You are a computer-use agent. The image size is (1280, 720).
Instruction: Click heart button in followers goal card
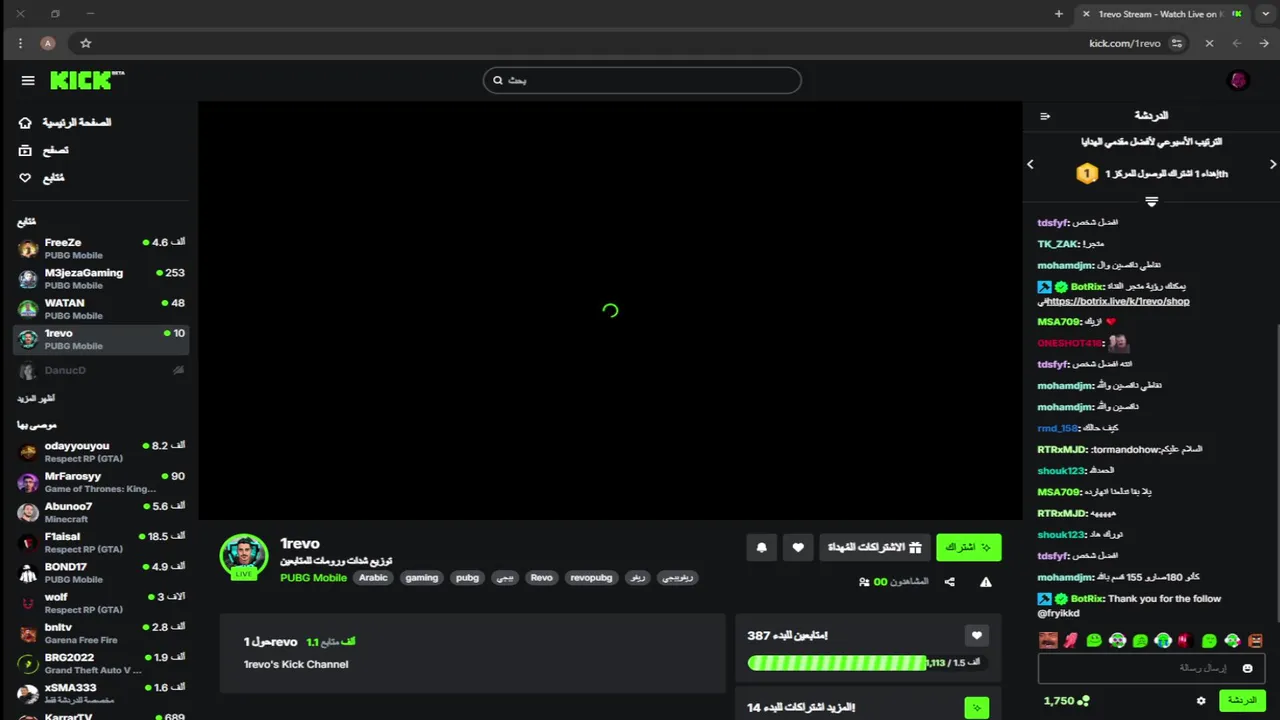[x=977, y=635]
